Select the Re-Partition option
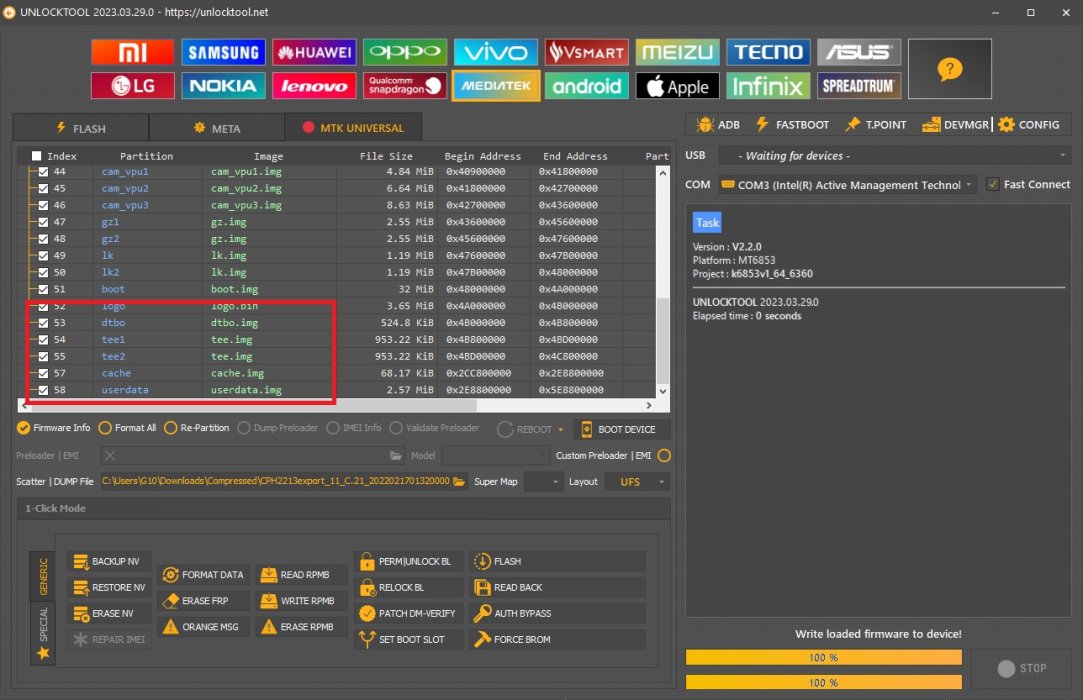This screenshot has width=1083, height=700. point(196,428)
